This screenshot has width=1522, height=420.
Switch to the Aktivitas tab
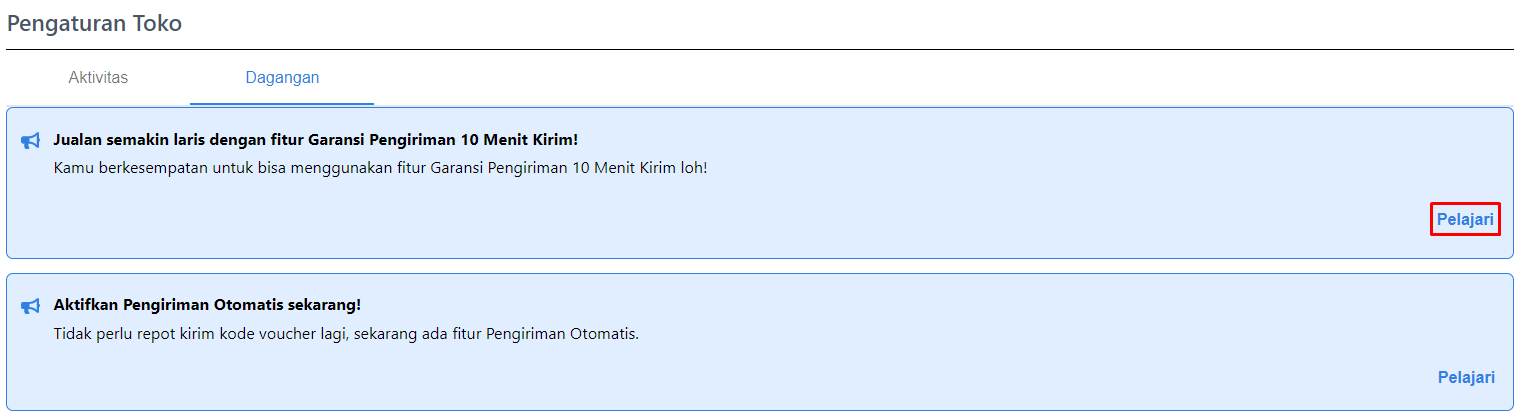[x=98, y=78]
